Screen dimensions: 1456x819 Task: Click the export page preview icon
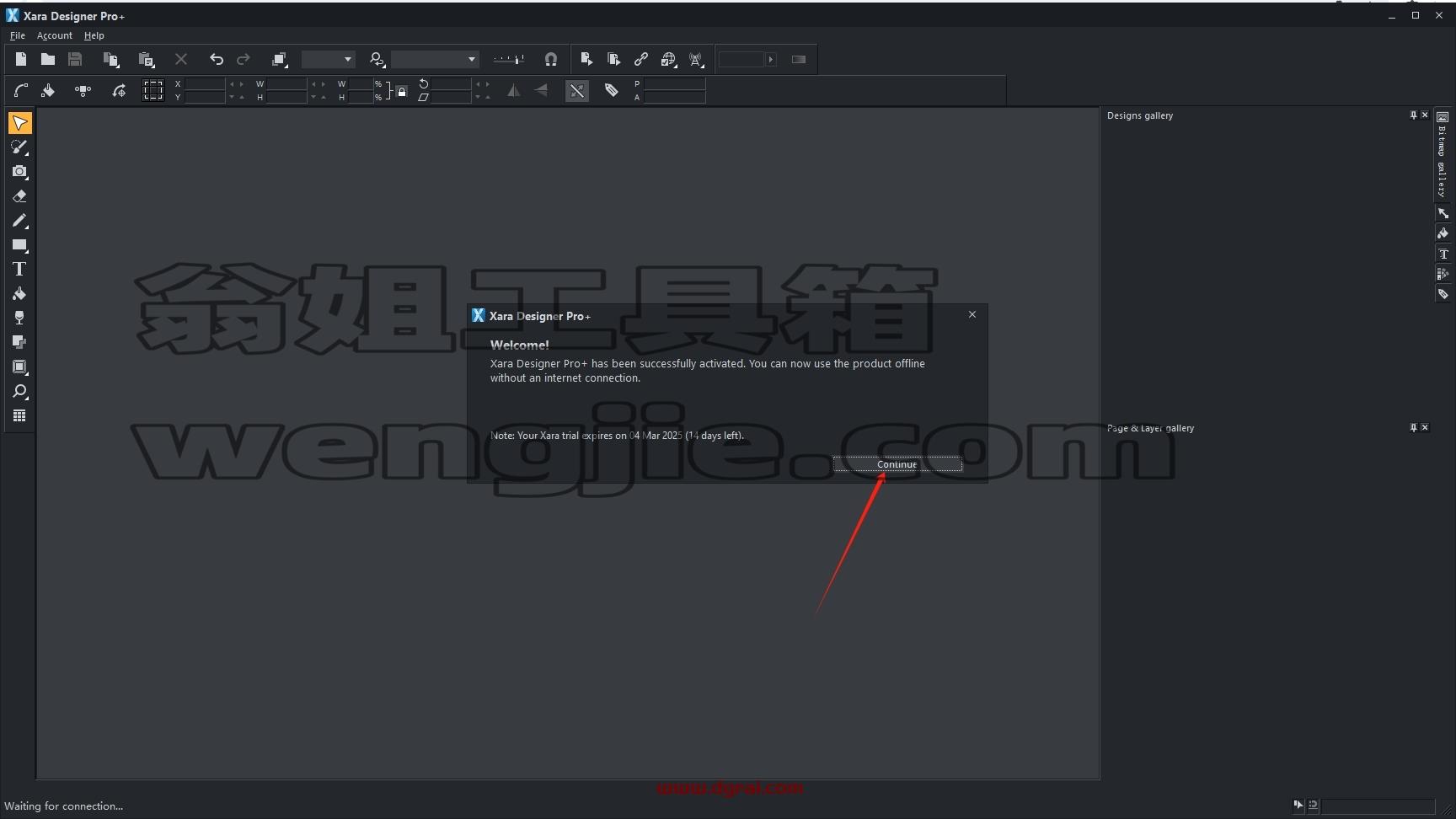(586, 59)
